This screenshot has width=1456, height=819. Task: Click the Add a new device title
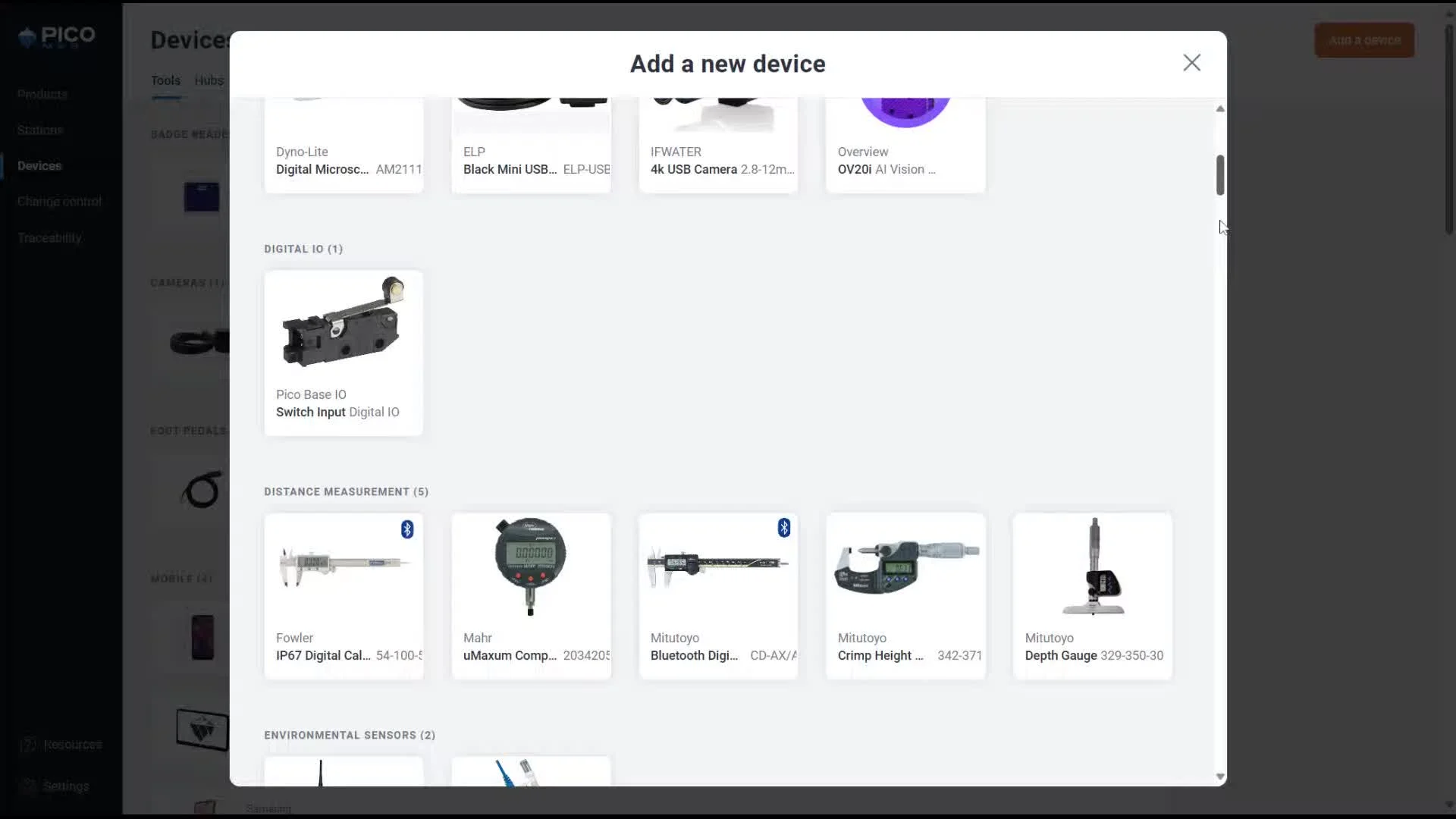point(727,64)
